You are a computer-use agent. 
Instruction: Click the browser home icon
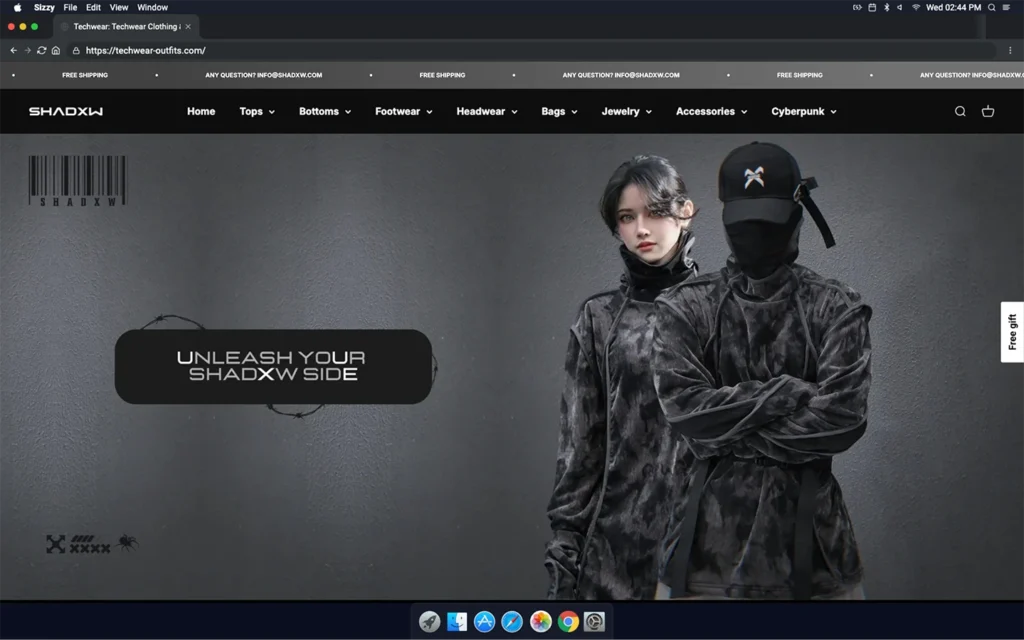pyautogui.click(x=56, y=50)
